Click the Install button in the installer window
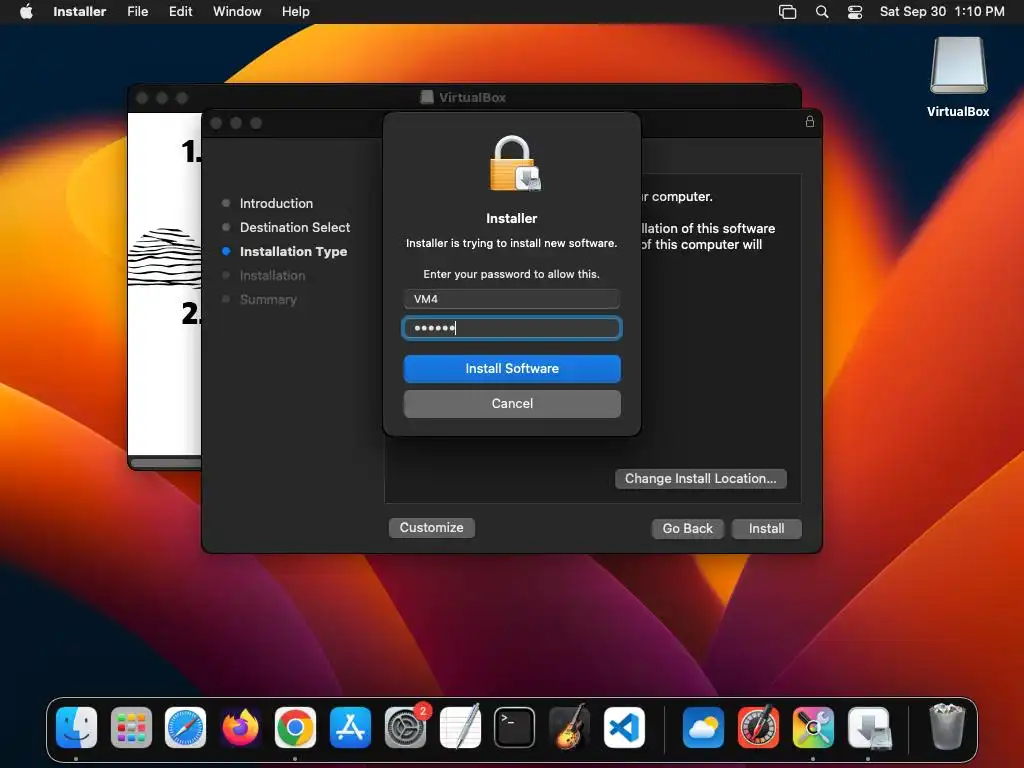The height and width of the screenshot is (768, 1024). 767,528
